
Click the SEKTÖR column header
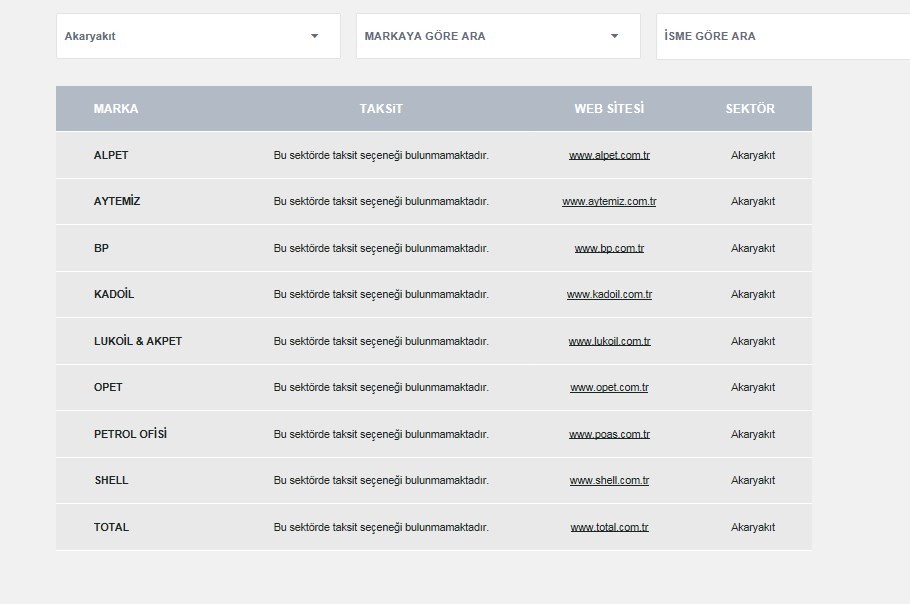pos(750,109)
